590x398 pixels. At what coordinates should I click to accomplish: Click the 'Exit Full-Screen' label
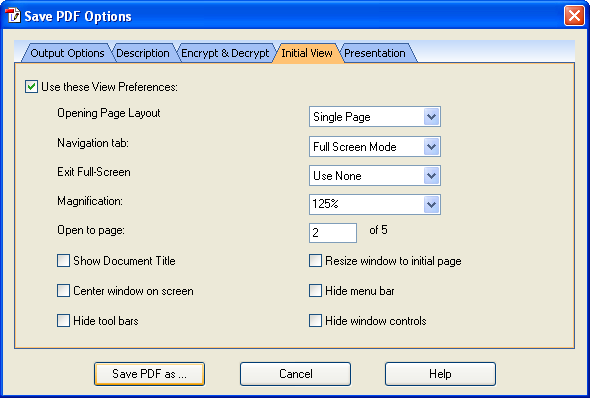click(94, 172)
